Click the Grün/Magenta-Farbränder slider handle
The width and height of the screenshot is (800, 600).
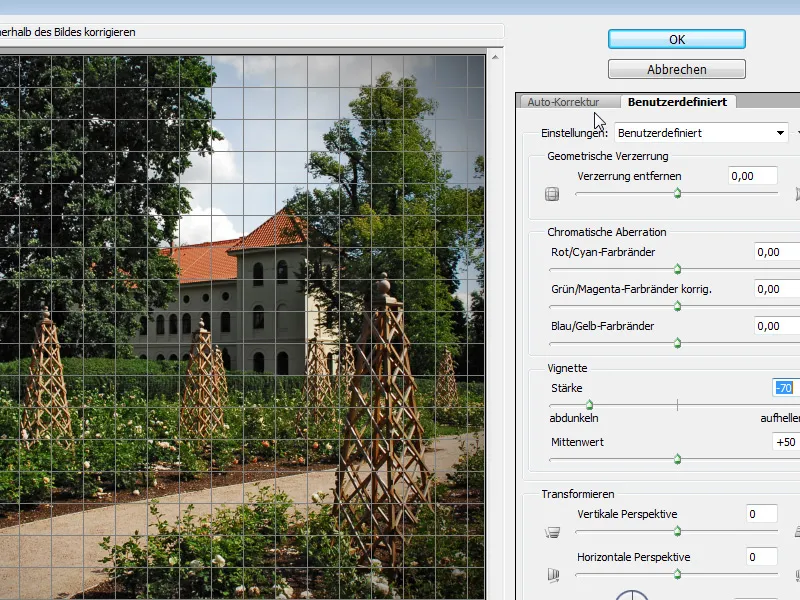(678, 306)
